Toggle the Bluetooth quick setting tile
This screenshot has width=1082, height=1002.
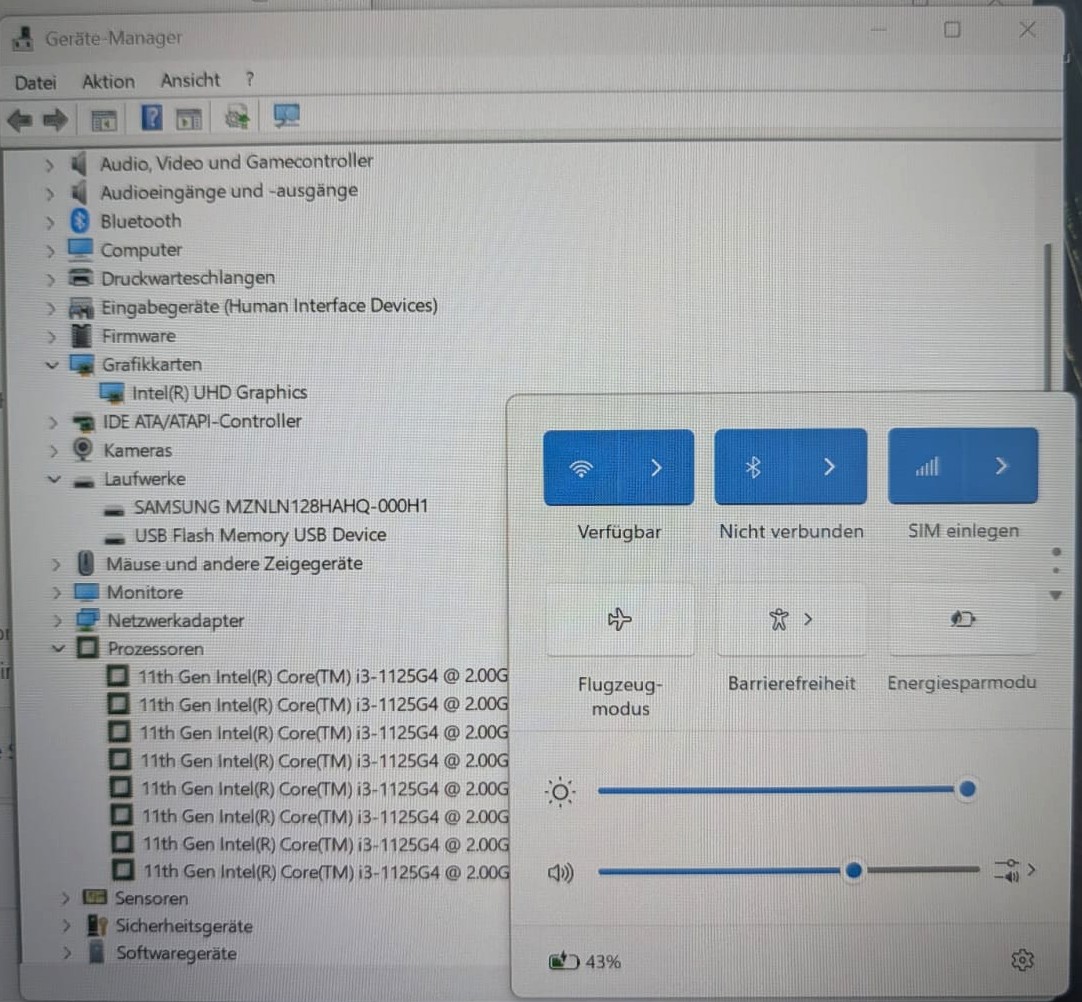753,467
